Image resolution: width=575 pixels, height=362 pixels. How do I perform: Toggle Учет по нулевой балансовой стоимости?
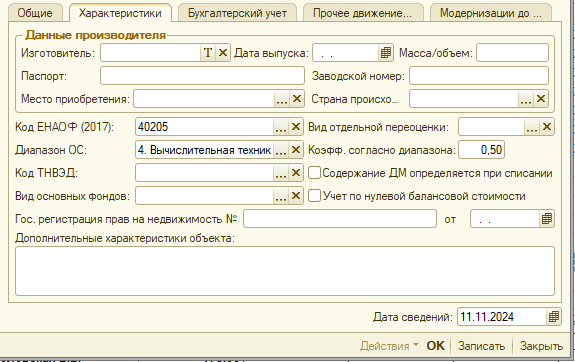click(x=314, y=196)
